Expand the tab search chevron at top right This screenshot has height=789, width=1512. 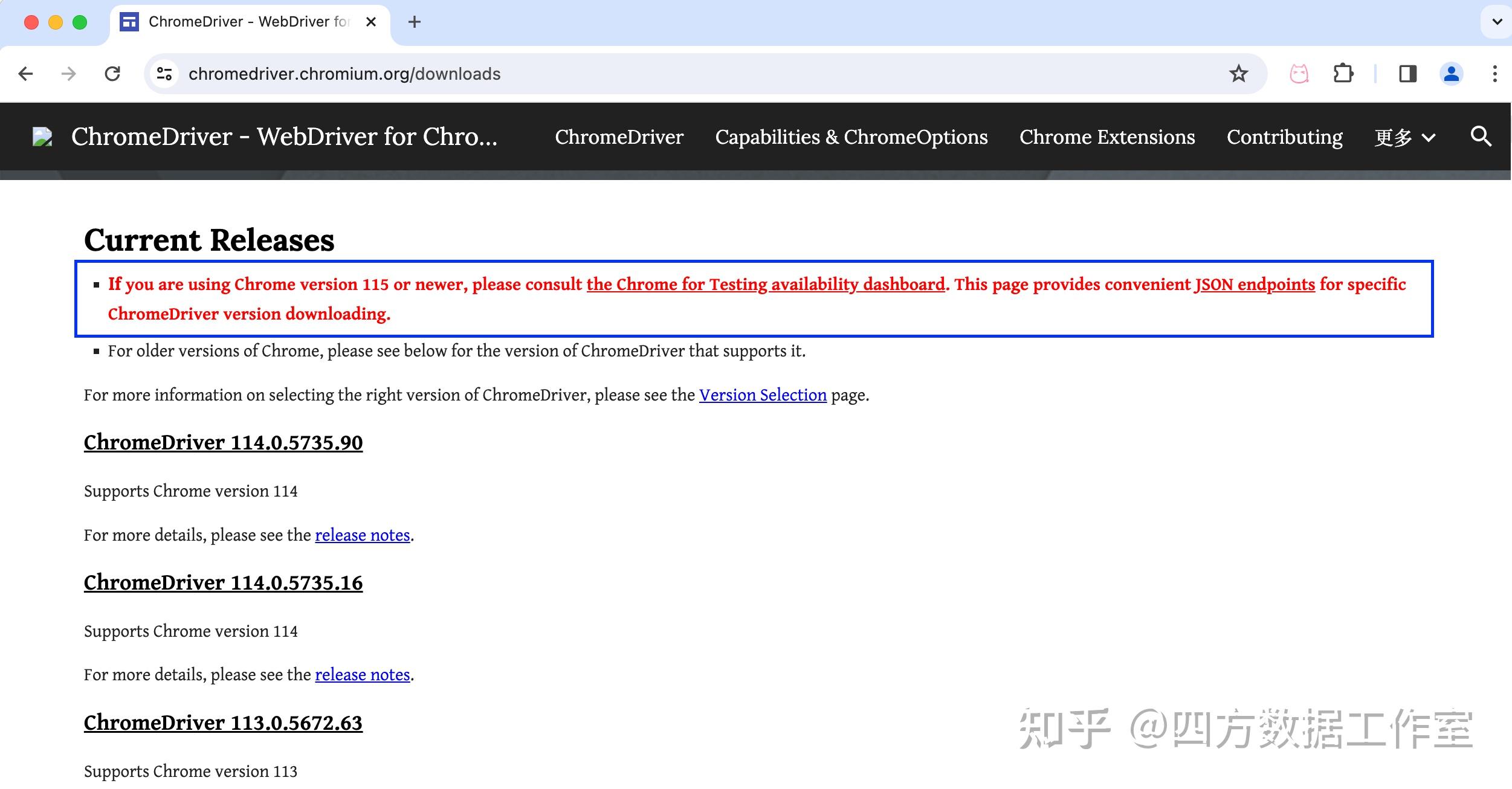[x=1497, y=22]
